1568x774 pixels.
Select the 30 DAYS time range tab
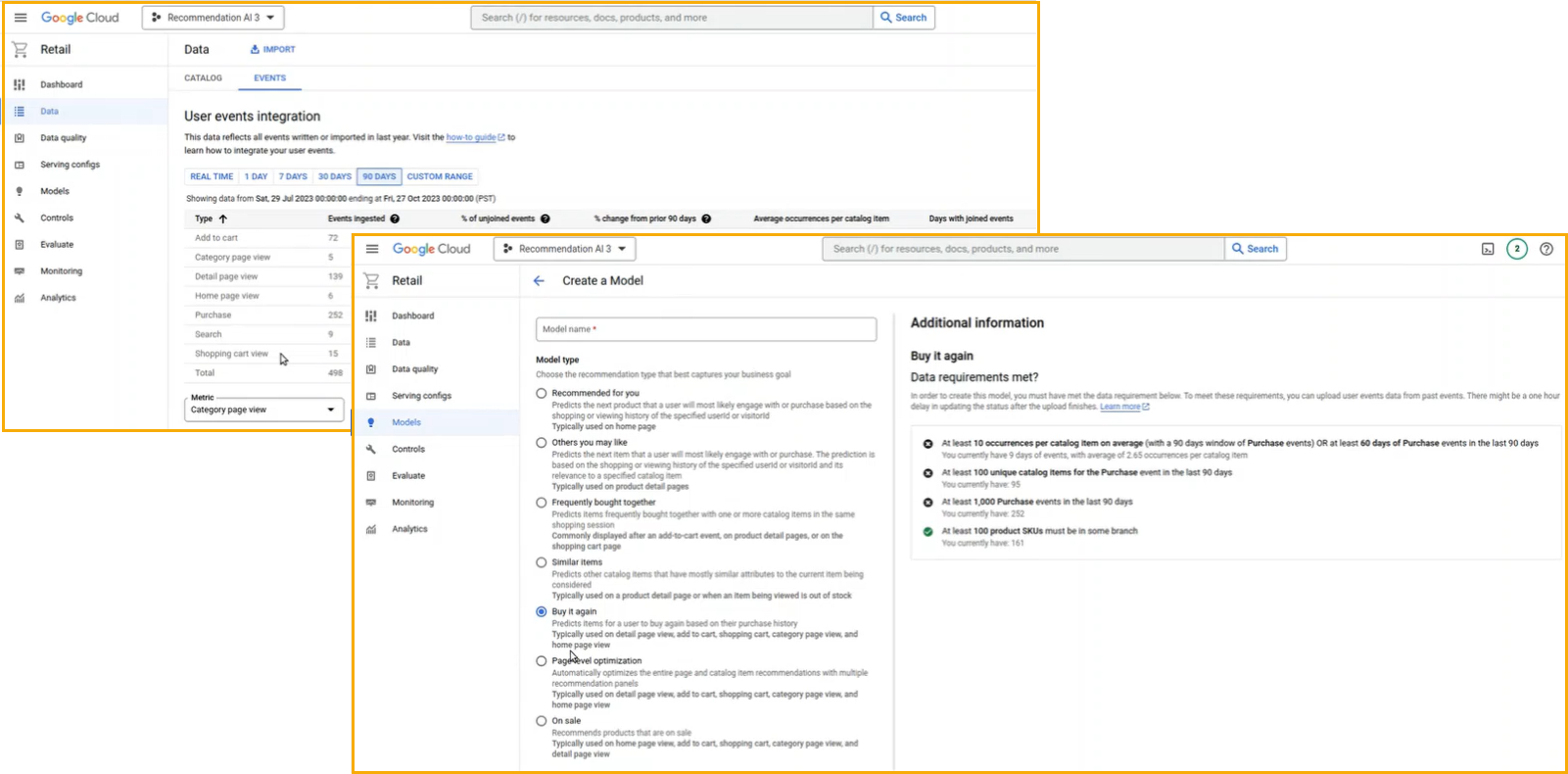(334, 177)
